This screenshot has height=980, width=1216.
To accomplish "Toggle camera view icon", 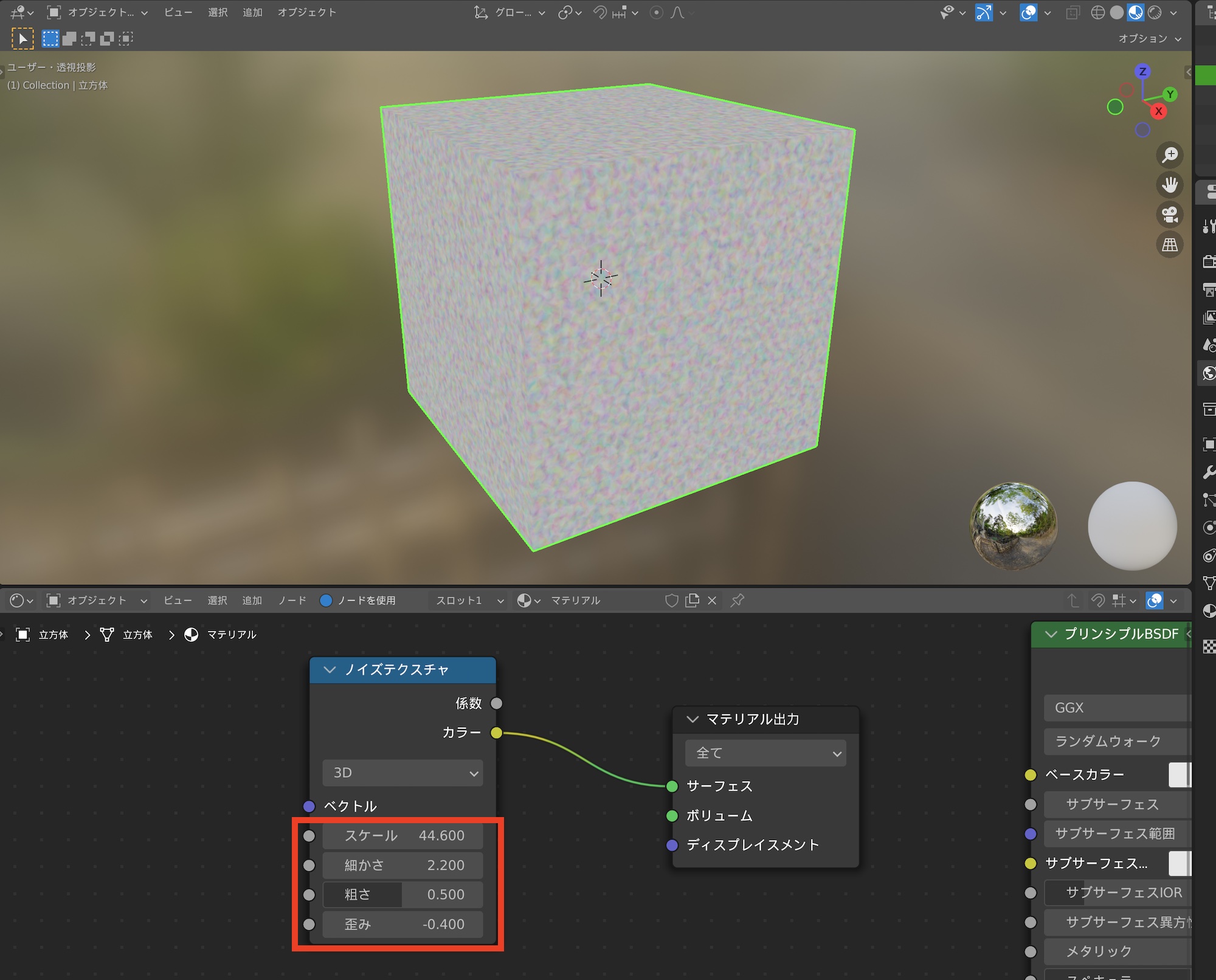I will click(1169, 215).
